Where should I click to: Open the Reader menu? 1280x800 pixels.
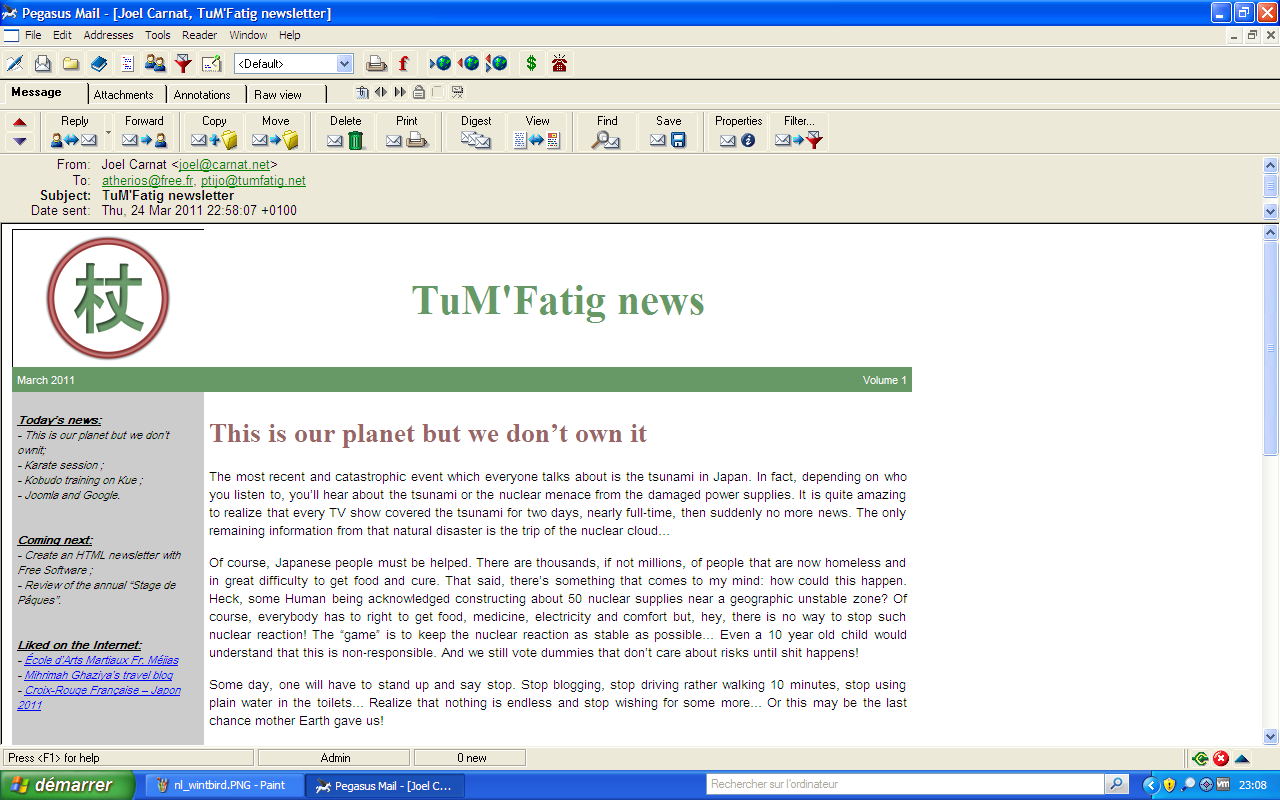click(200, 35)
